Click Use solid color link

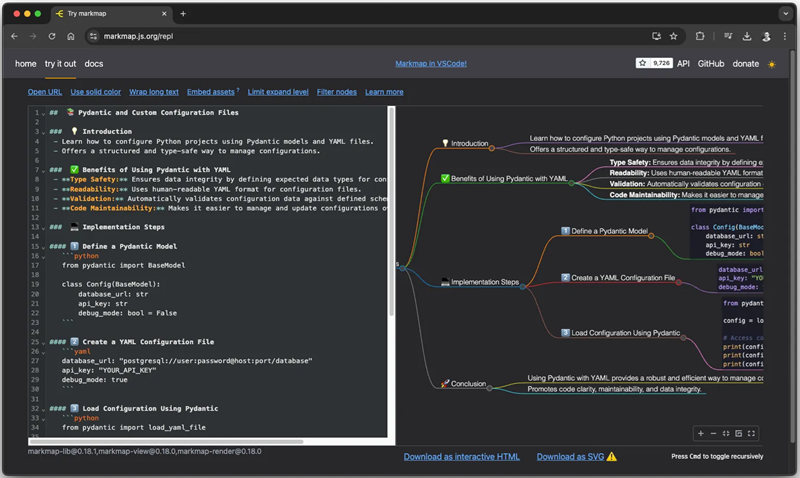[95, 92]
